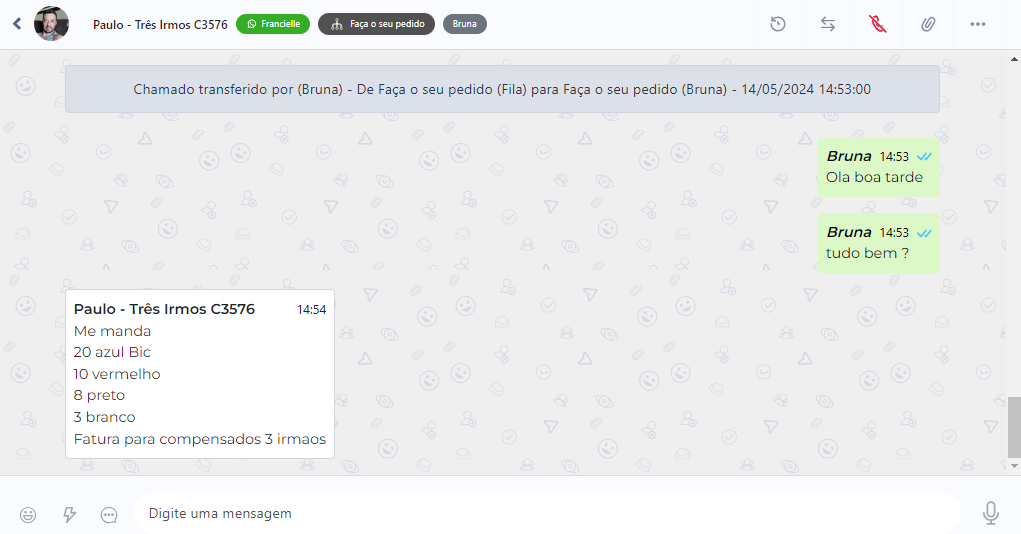Select Bruna's Ola boa tarde message
Image resolution: width=1021 pixels, height=534 pixels.
878,167
